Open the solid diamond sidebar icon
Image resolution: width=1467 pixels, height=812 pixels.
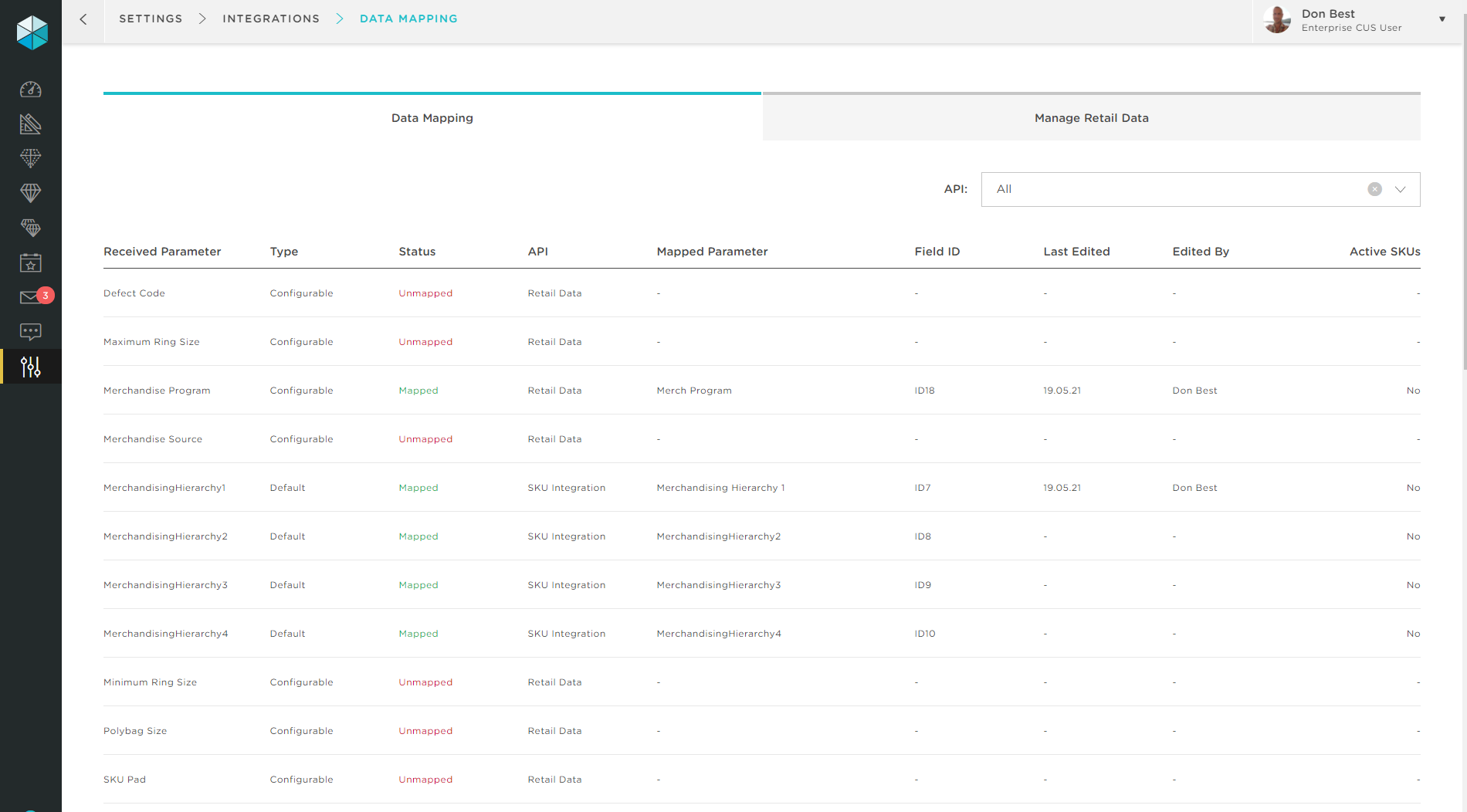[x=31, y=193]
